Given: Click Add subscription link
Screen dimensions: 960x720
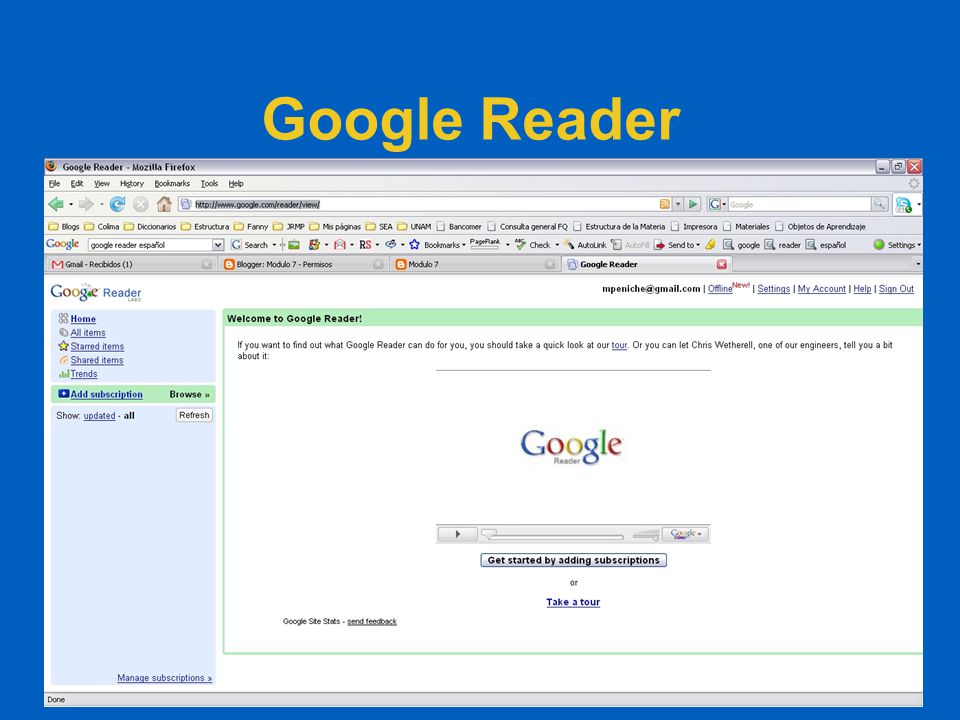Looking at the screenshot, I should point(107,394).
